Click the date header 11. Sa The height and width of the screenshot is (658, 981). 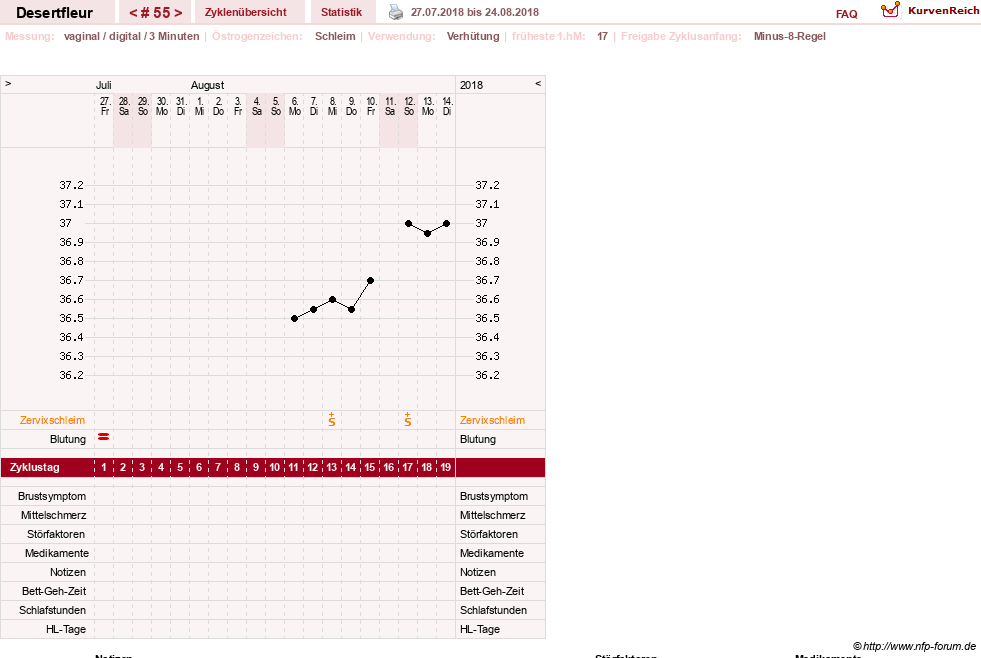pyautogui.click(x=390, y=106)
